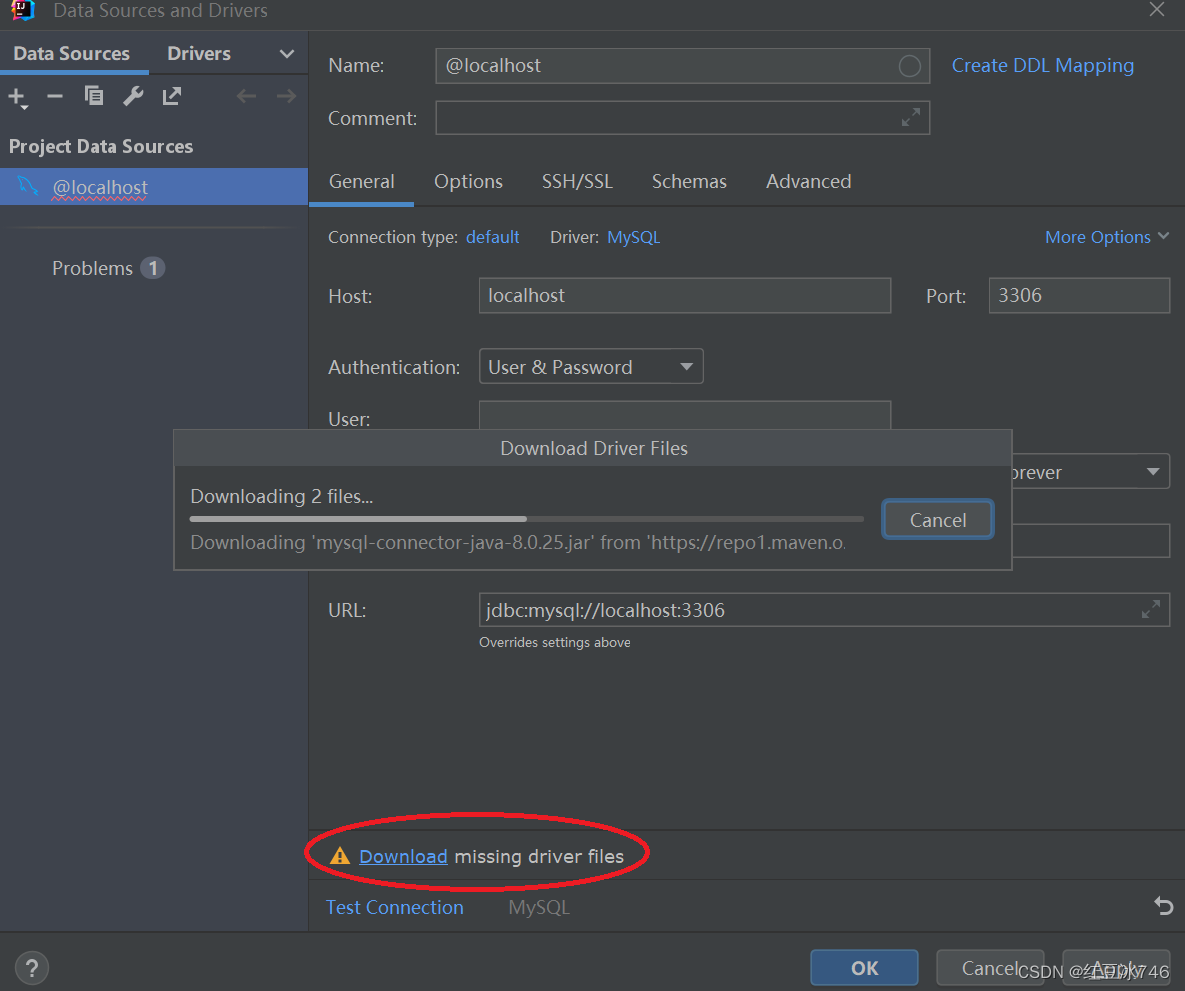Viewport: 1185px width, 991px height.
Task: Open the Problems entry in the sidebar
Action: click(x=92, y=268)
